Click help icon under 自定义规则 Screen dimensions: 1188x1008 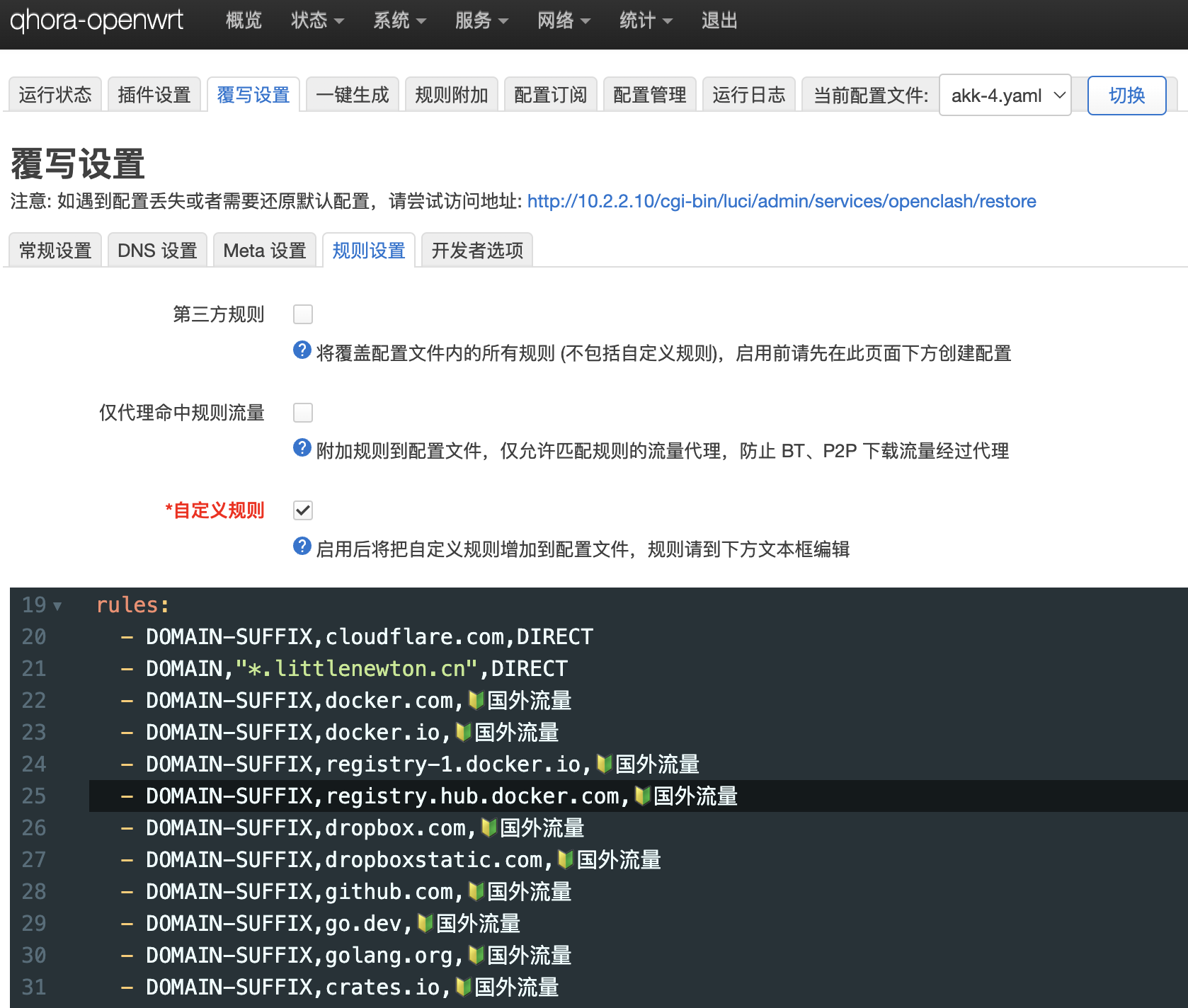[302, 546]
